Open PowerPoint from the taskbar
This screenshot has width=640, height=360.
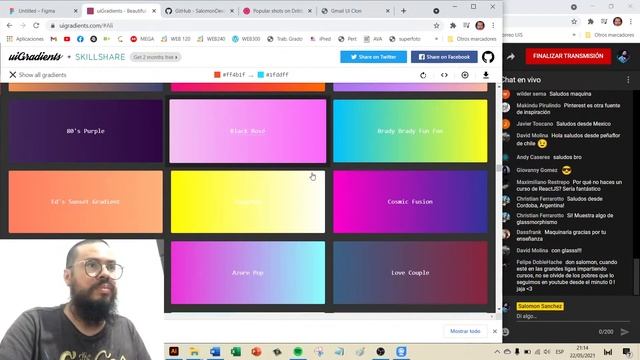pos(256,351)
